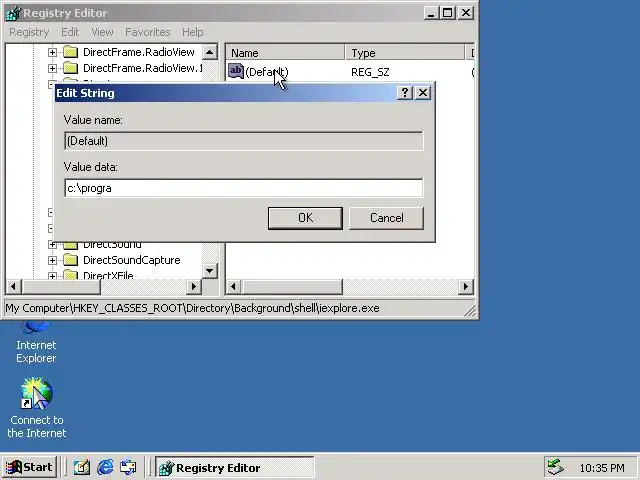Click the status bar registry path
640x480 pixels.
[192, 308]
